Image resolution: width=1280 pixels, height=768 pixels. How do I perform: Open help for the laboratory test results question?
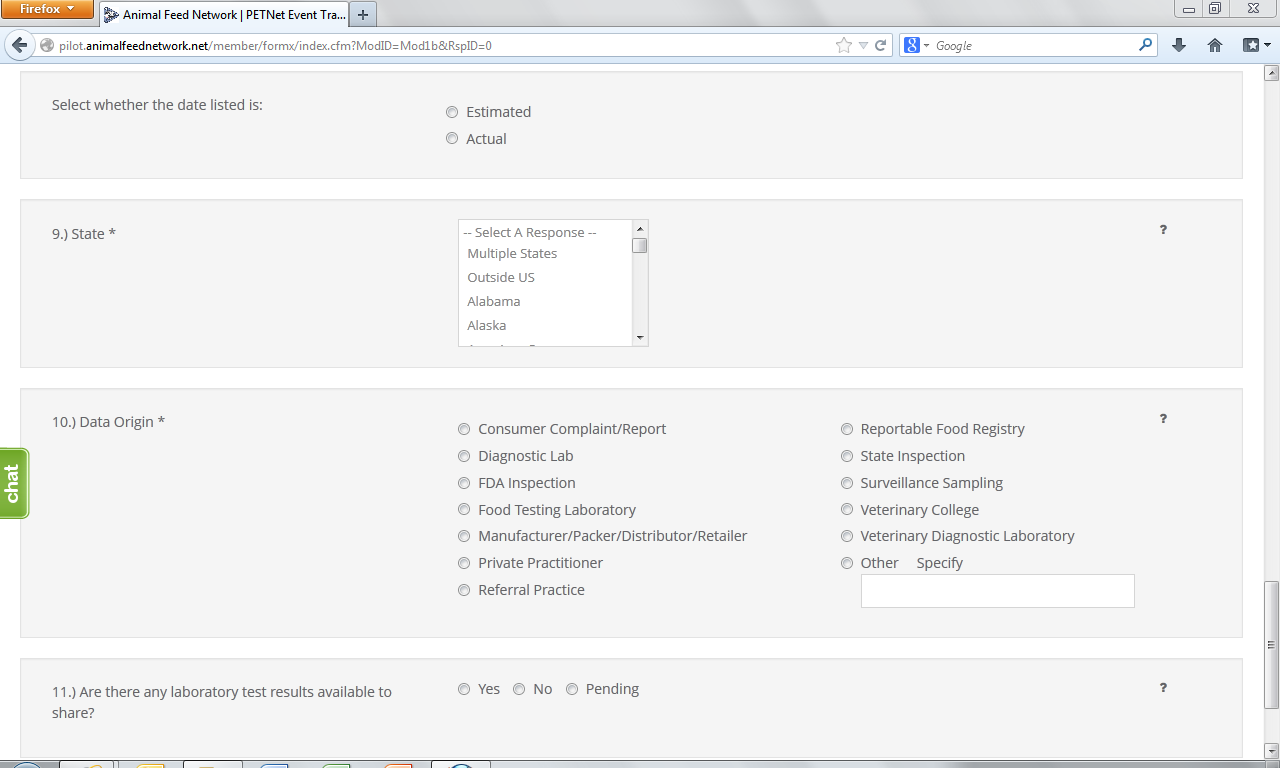(x=1163, y=688)
